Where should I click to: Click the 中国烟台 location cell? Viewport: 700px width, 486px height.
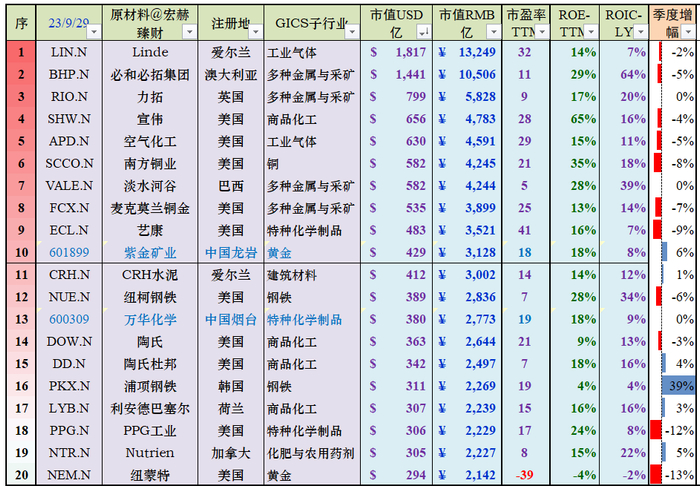click(x=231, y=320)
